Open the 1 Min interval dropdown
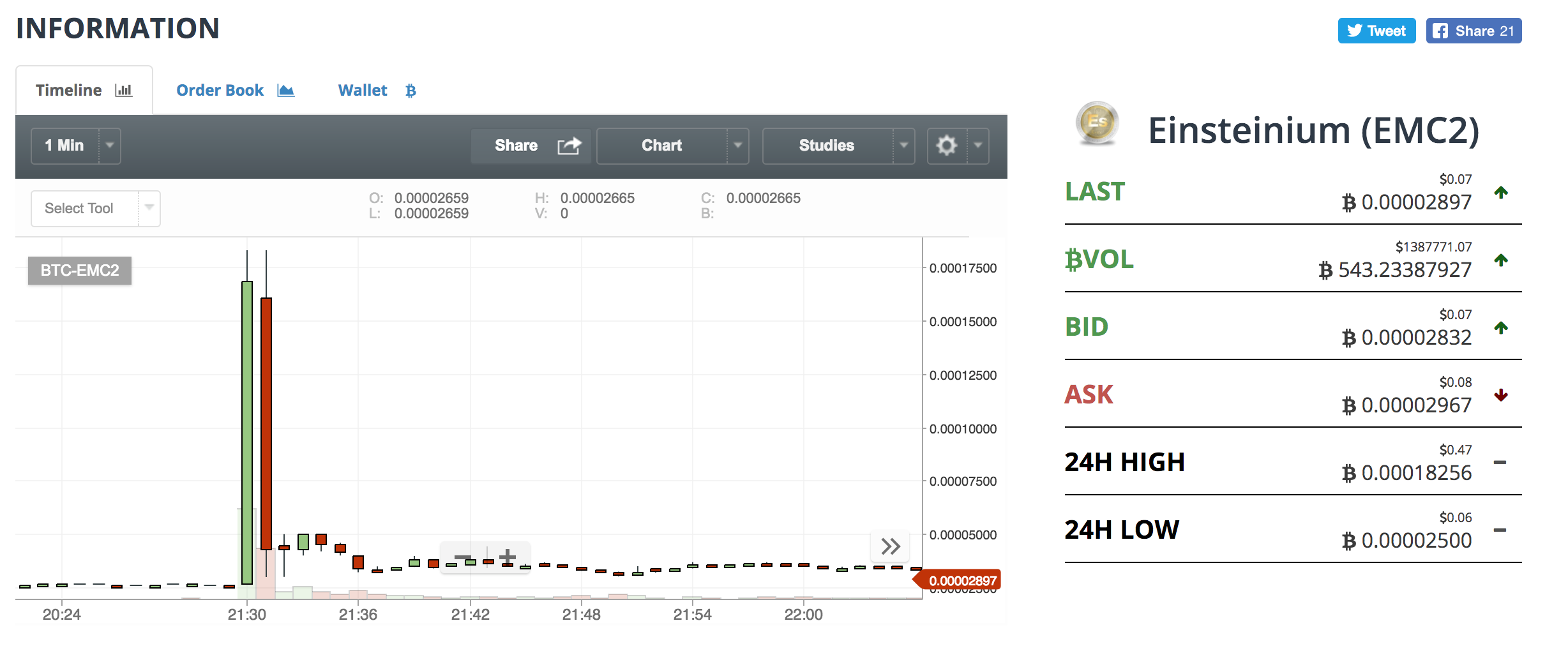The width and height of the screenshot is (1568, 646). pyautogui.click(x=75, y=146)
